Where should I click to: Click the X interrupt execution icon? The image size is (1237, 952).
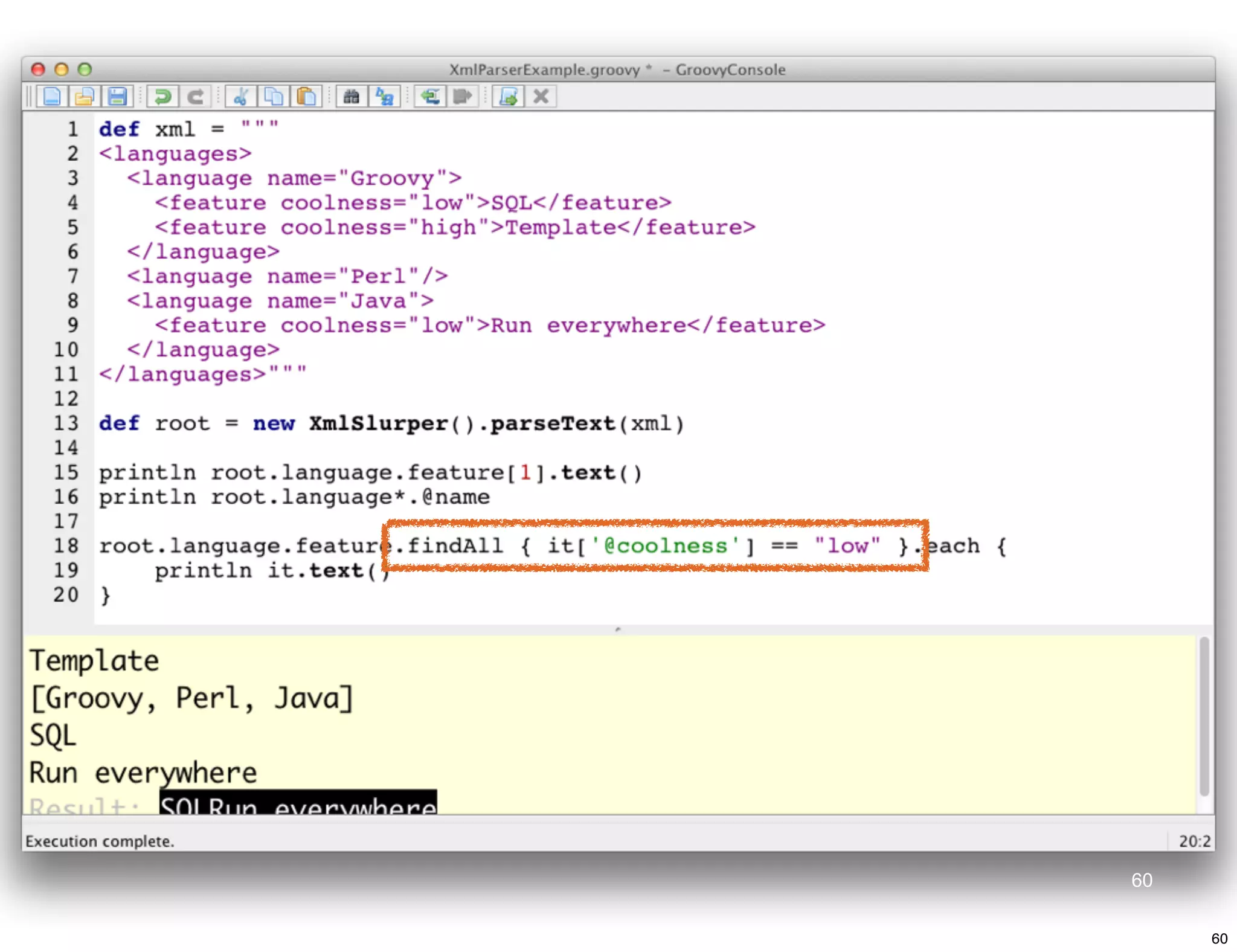pos(541,97)
